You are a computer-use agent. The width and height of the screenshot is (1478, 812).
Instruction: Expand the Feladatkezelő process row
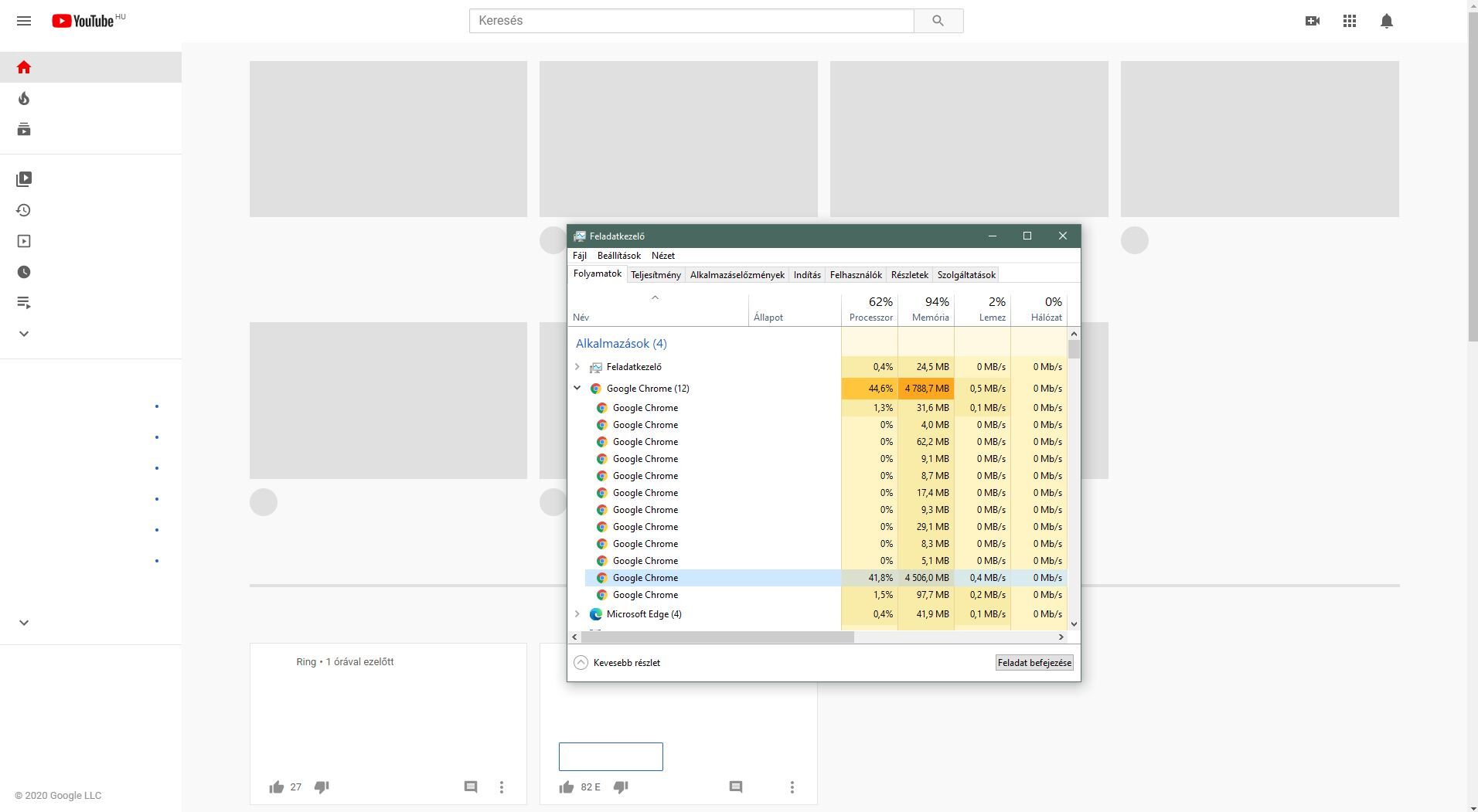tap(577, 367)
